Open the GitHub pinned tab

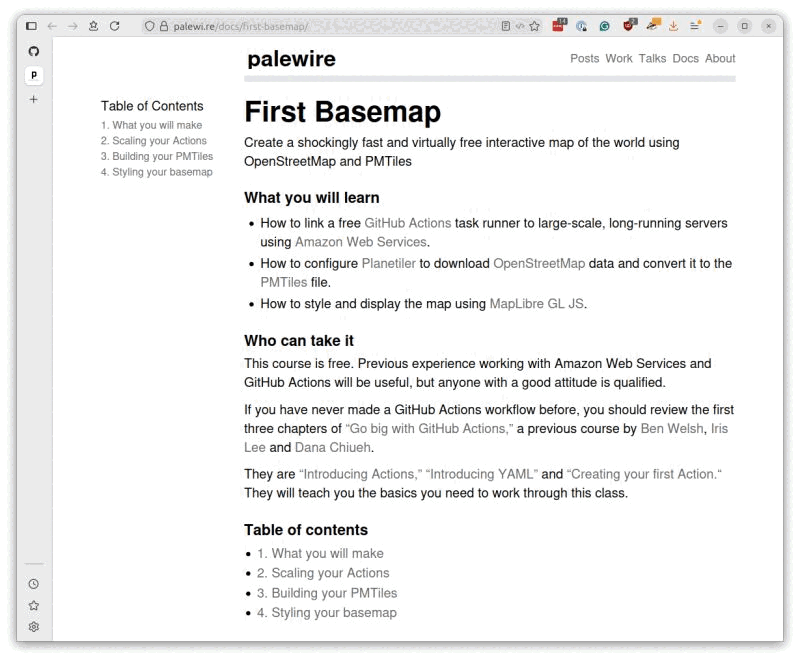34,51
